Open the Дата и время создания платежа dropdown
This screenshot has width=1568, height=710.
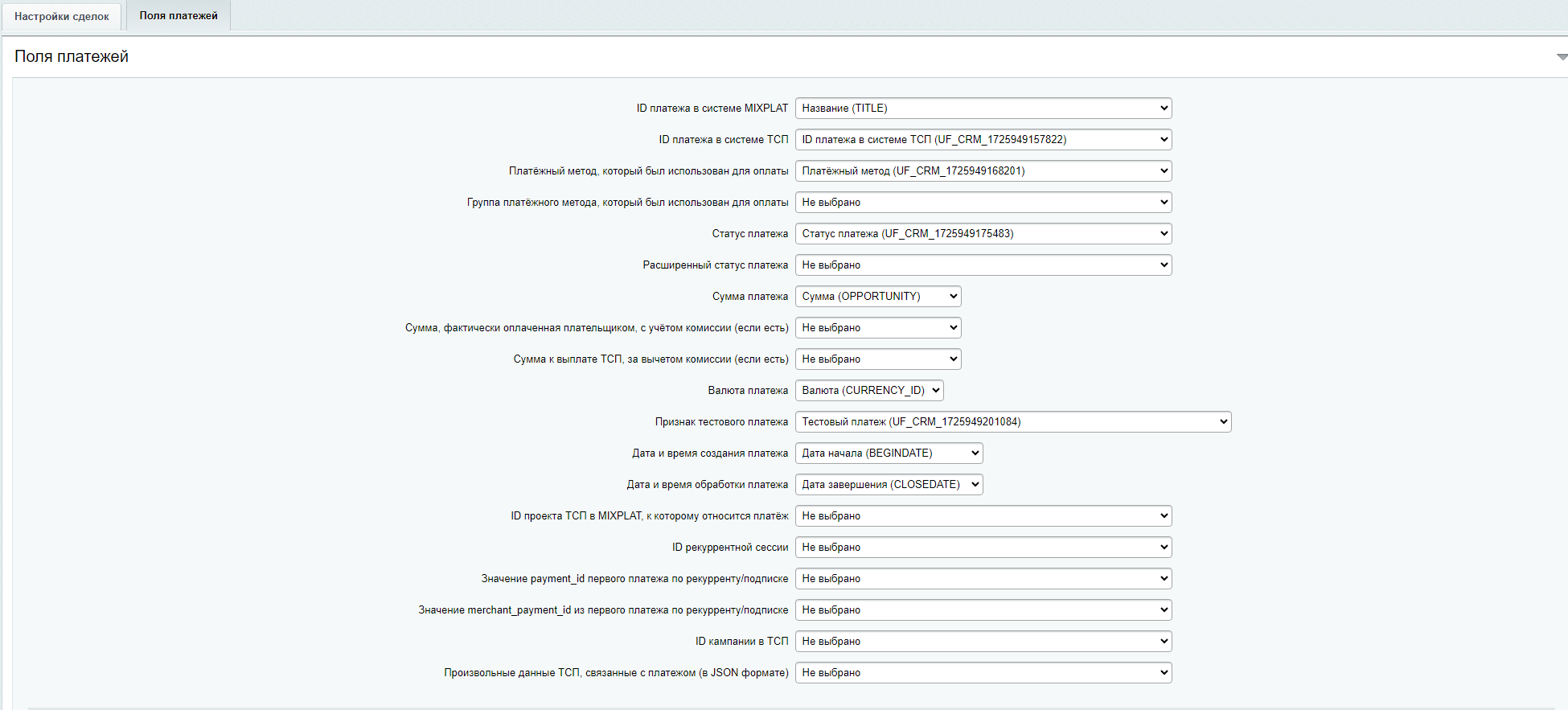(x=889, y=453)
